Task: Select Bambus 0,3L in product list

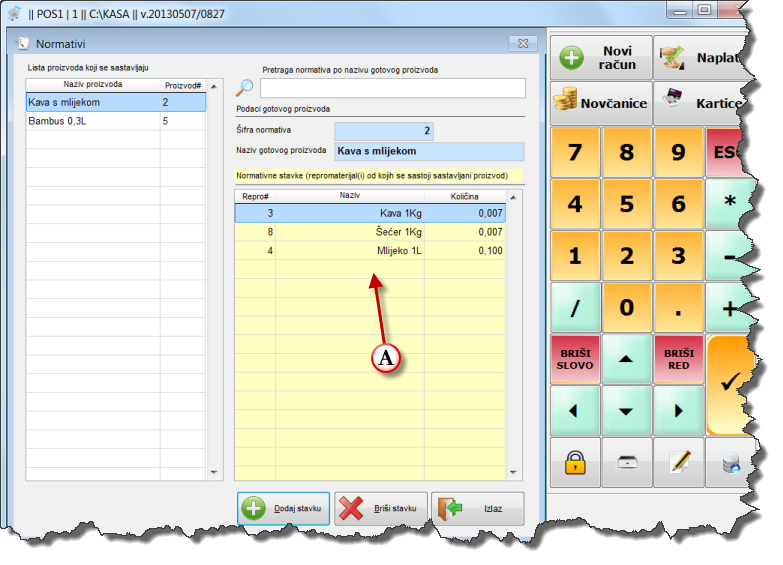Action: pyautogui.click(x=92, y=121)
